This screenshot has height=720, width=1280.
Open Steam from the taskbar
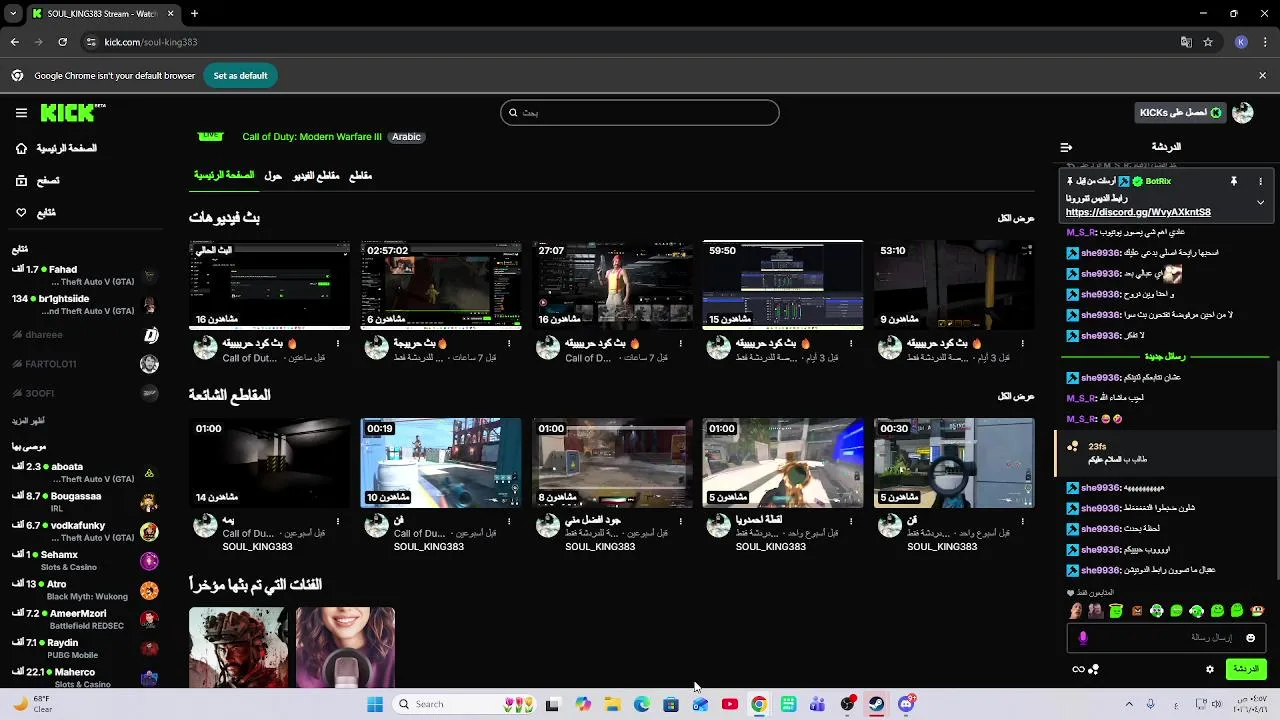click(876, 704)
